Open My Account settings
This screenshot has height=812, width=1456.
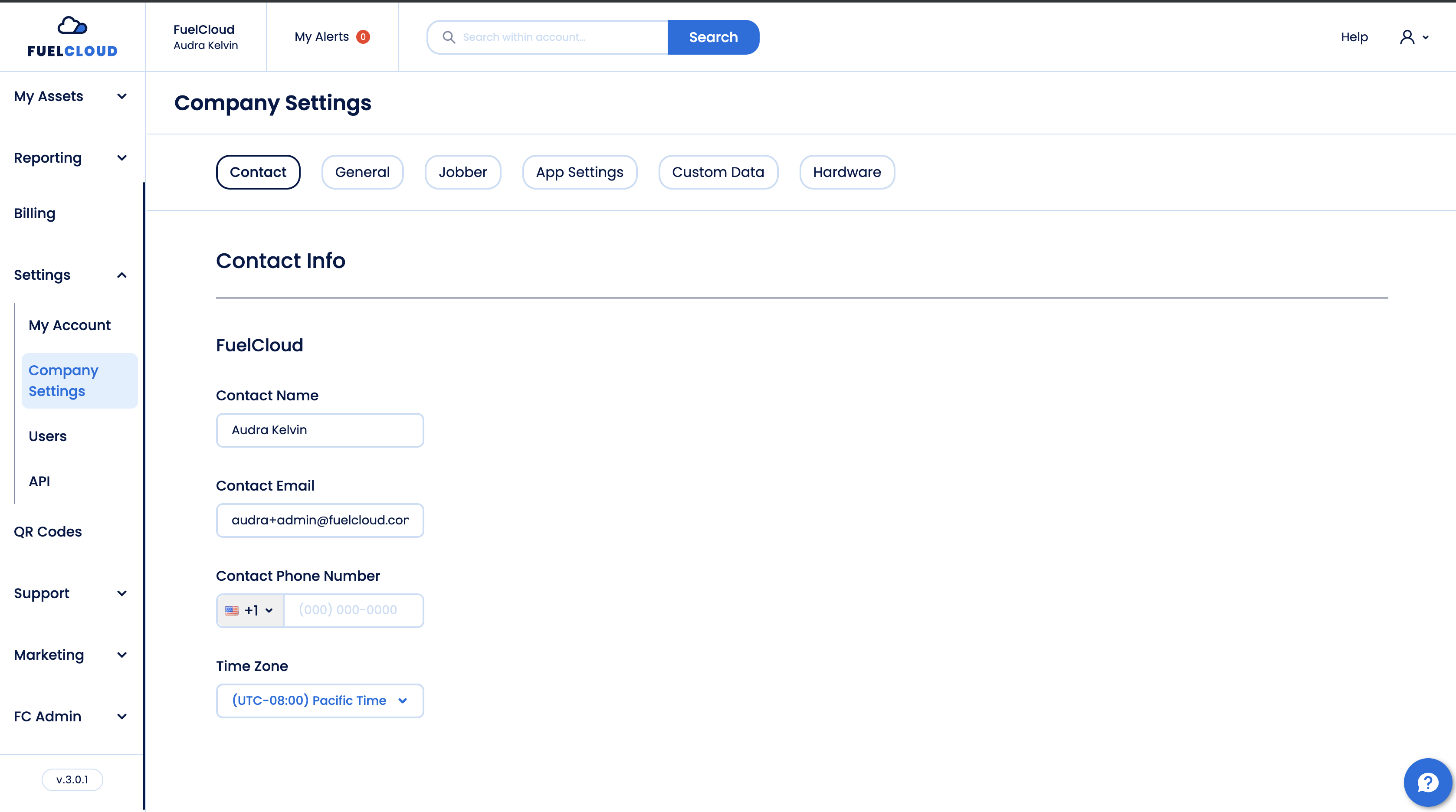[69, 325]
